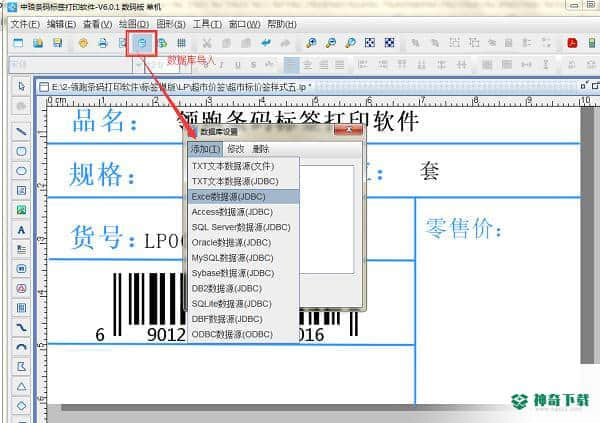The height and width of the screenshot is (423, 600).
Task: Select the arc drawing tool
Action: click(21, 347)
